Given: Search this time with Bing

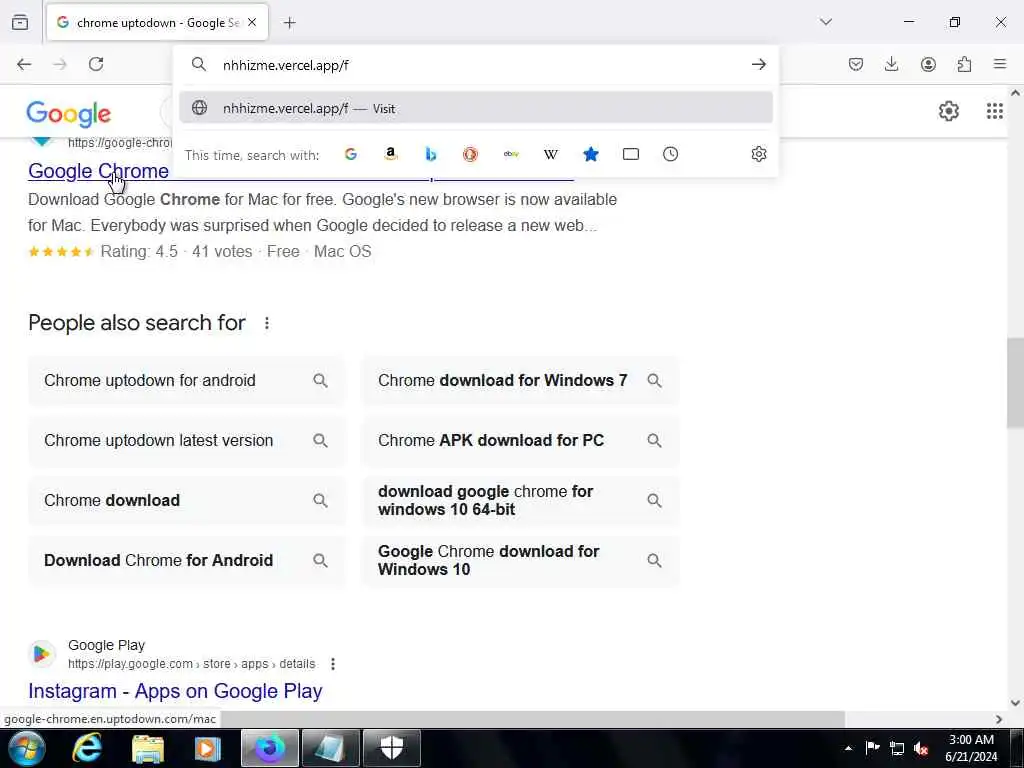Looking at the screenshot, I should pyautogui.click(x=430, y=154).
